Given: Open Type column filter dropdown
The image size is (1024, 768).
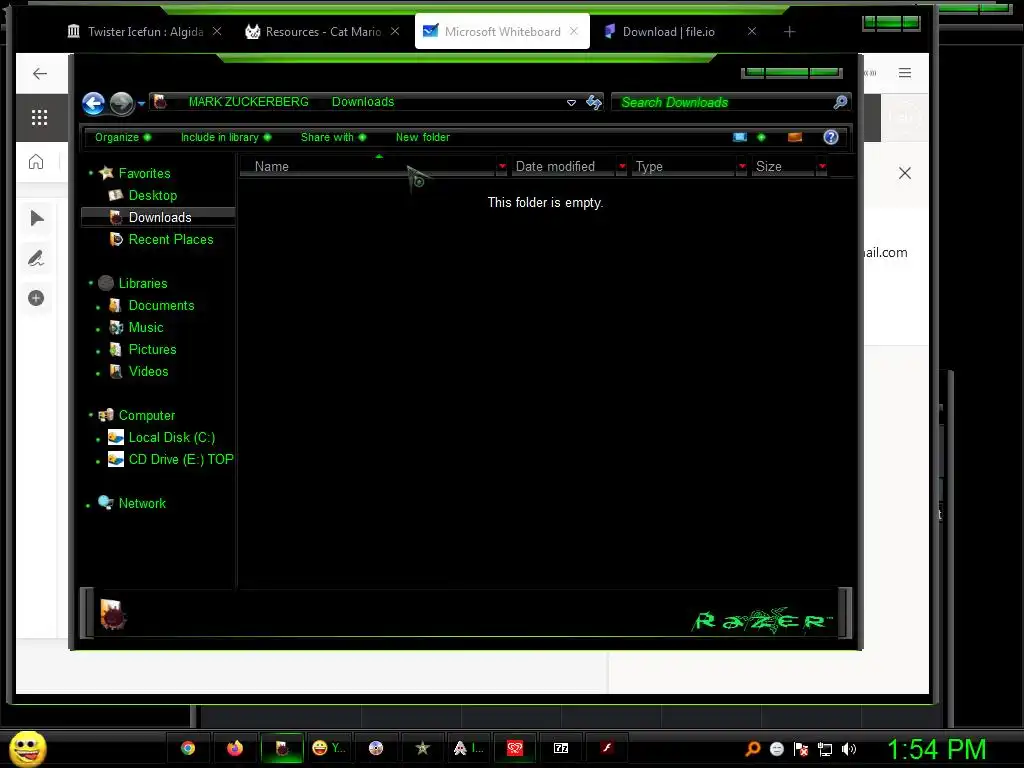Looking at the screenshot, I should pos(742,167).
